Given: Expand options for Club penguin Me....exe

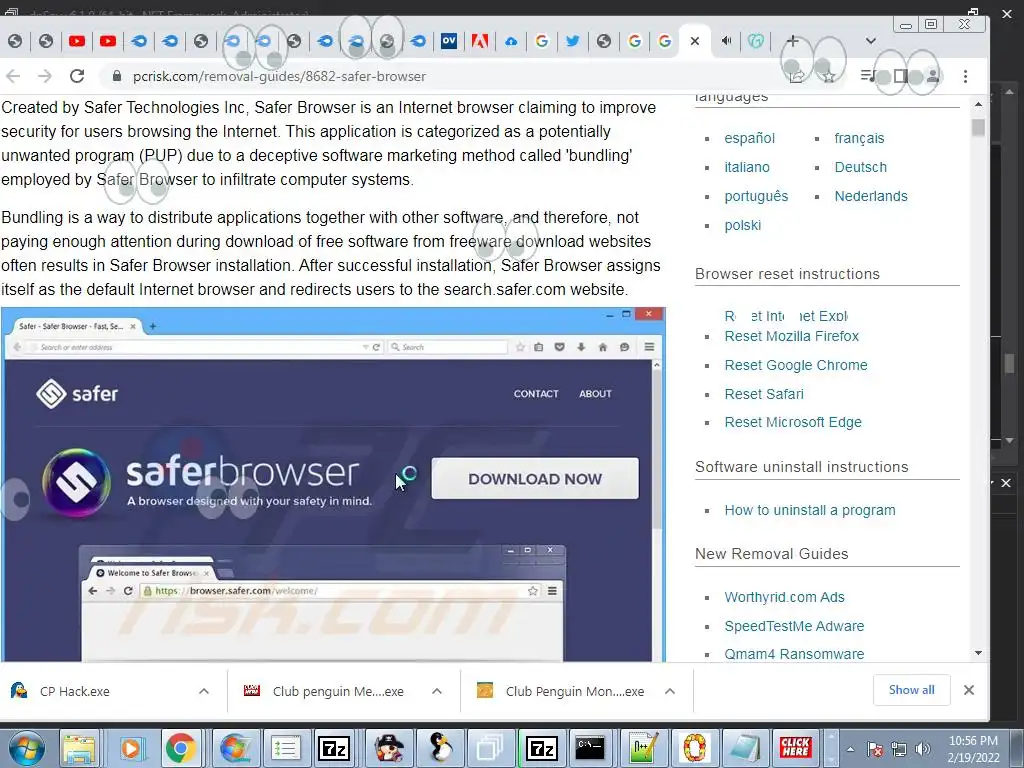Looking at the screenshot, I should tap(437, 691).
